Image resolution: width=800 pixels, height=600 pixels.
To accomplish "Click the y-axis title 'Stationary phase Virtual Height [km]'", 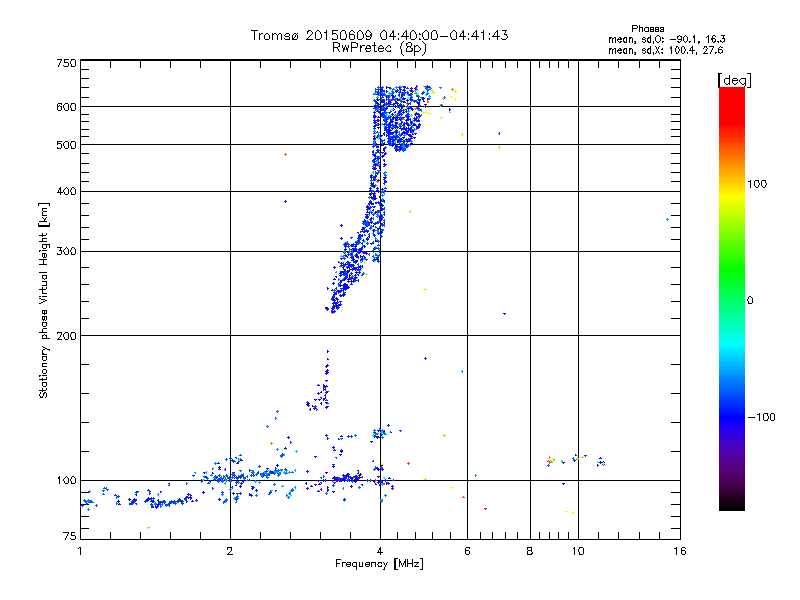I will pos(43,300).
